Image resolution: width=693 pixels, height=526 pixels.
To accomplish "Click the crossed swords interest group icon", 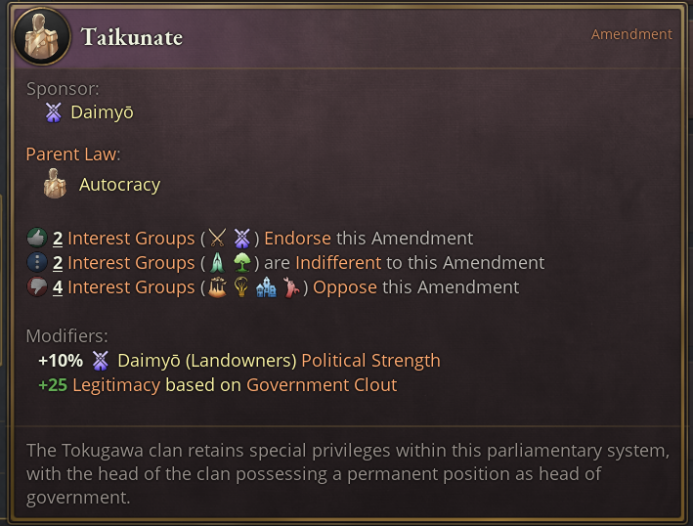I will click(217, 238).
